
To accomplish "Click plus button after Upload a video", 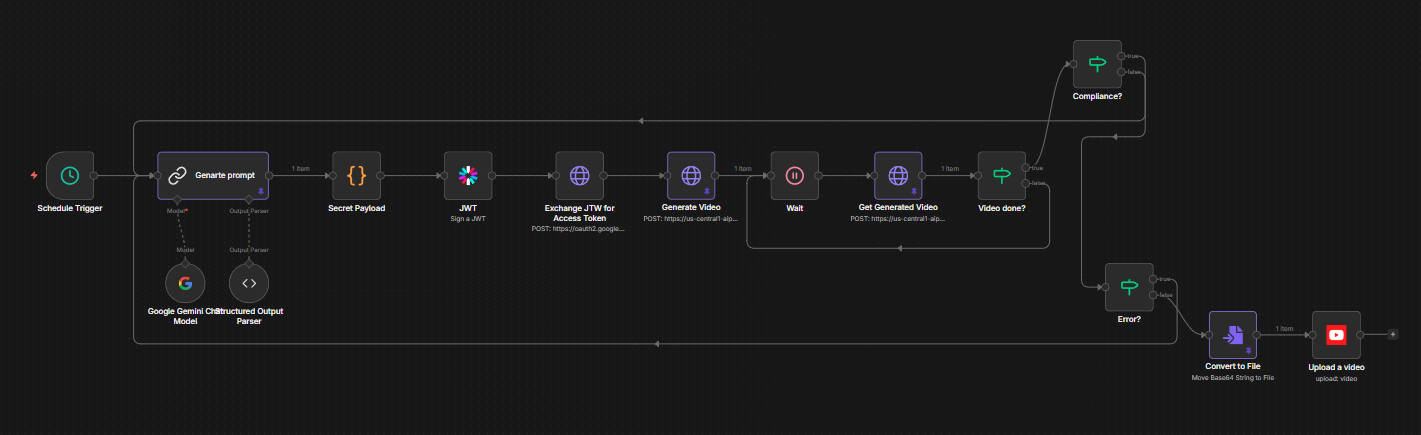I will [x=1392, y=336].
